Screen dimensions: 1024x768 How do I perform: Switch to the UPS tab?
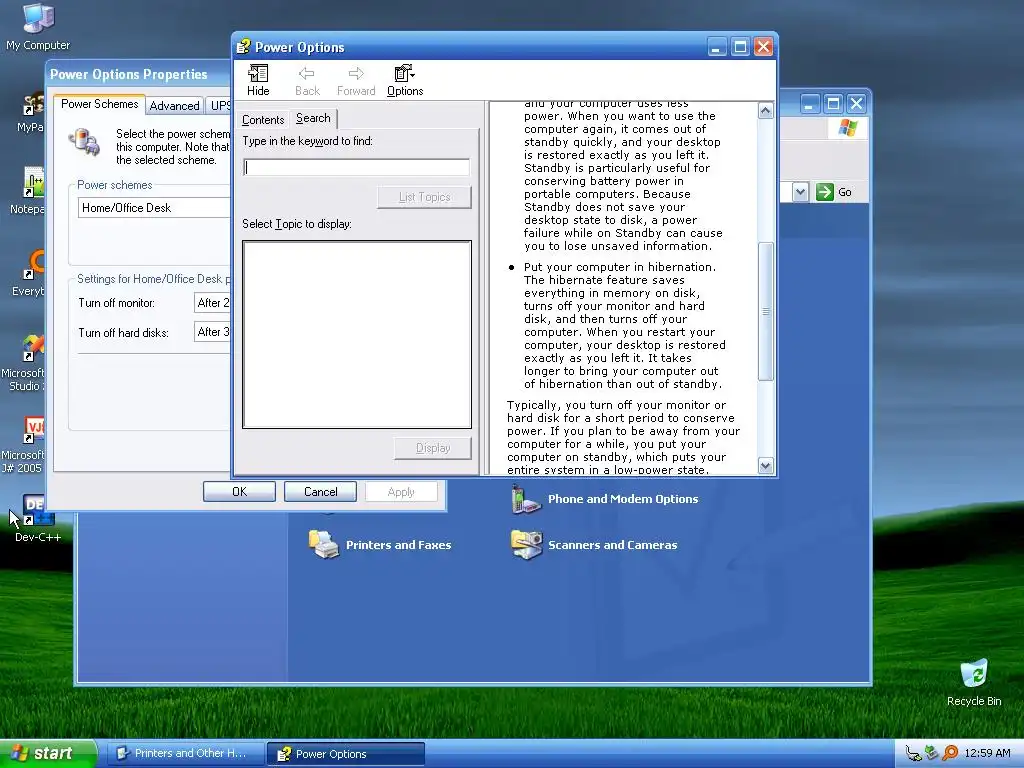(219, 106)
